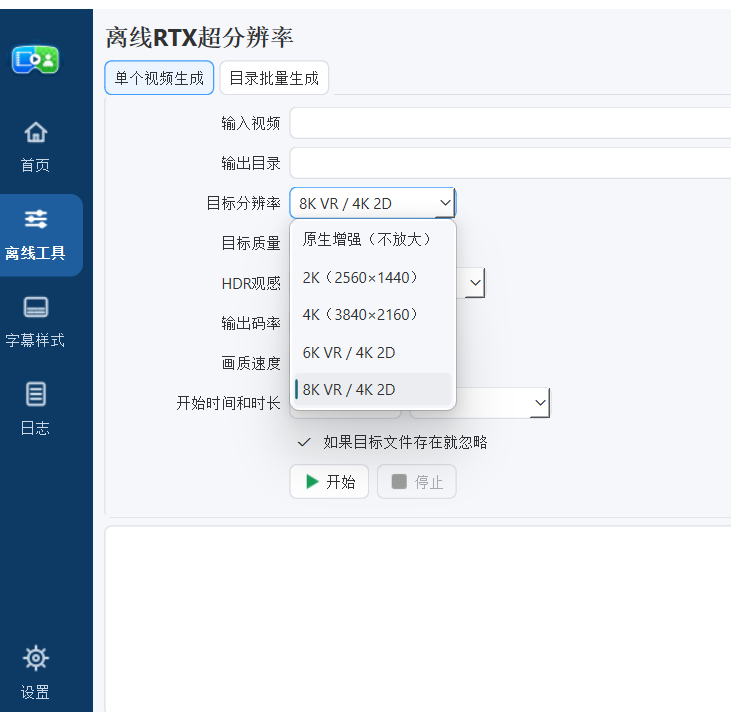Click the green play icon on 开始
The image size is (731, 712).
(x=312, y=482)
